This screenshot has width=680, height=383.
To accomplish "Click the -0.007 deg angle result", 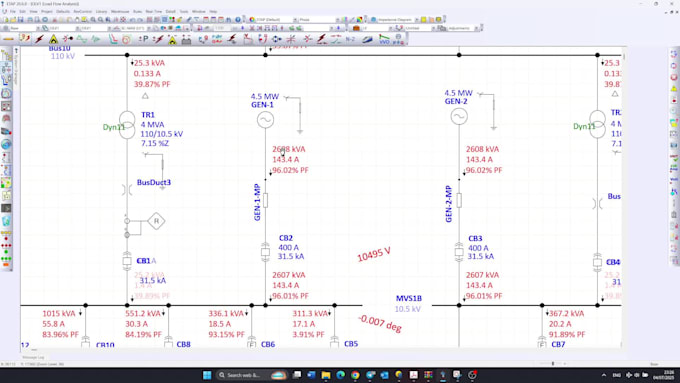I will (380, 324).
